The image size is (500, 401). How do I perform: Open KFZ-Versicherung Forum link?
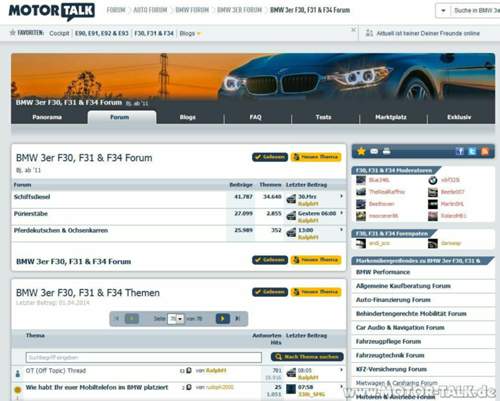(x=391, y=369)
